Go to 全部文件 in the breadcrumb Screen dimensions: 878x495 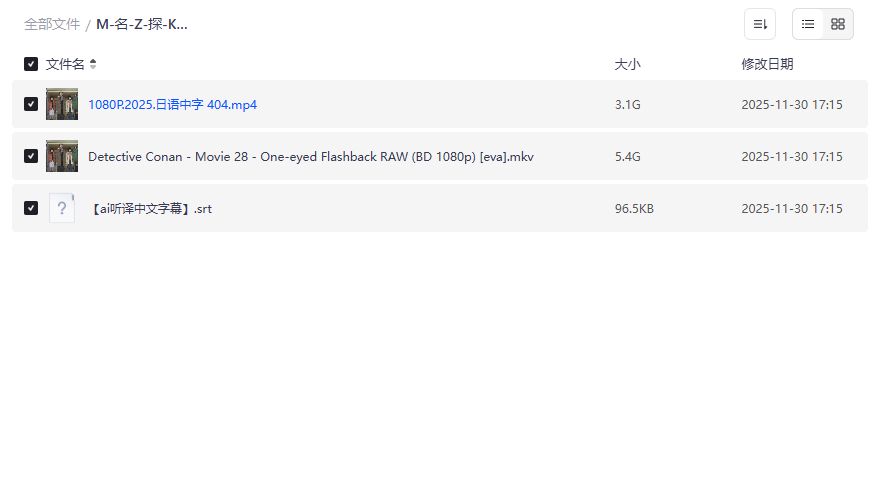pyautogui.click(x=52, y=24)
